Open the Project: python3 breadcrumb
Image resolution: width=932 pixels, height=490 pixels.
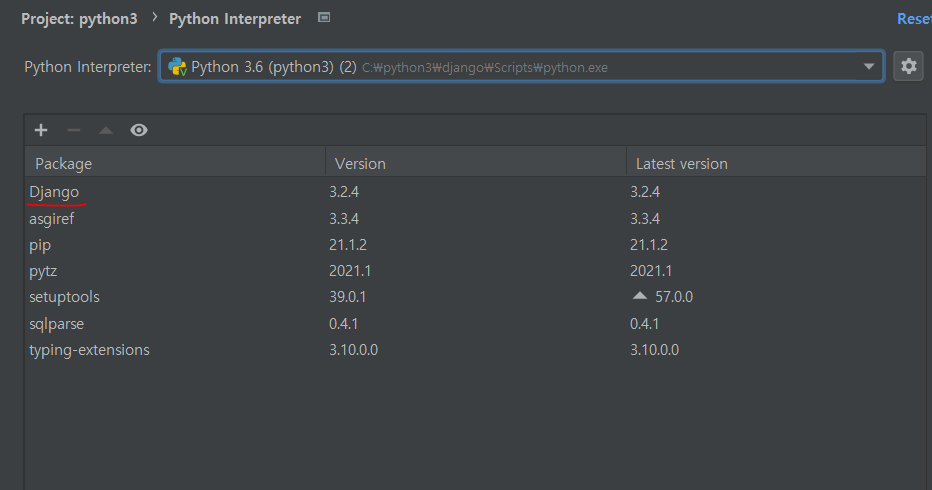point(79,19)
